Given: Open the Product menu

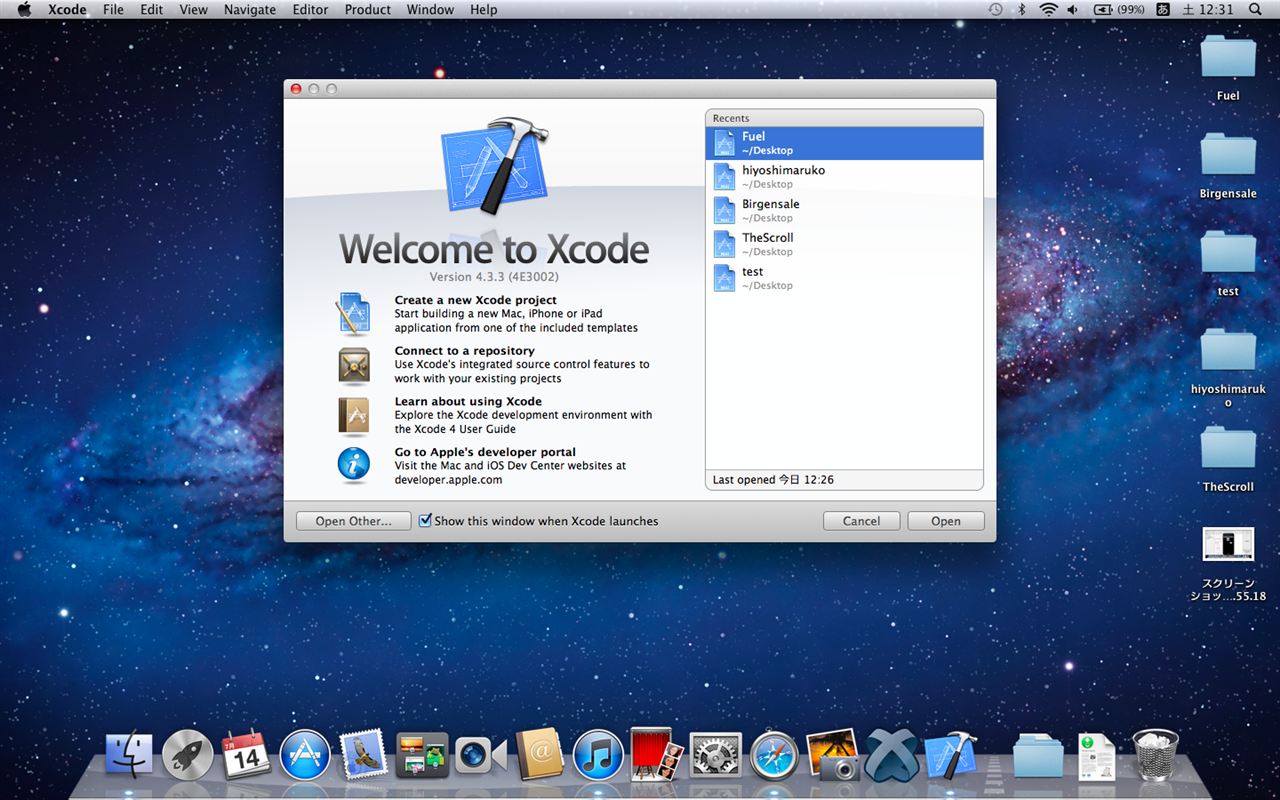Looking at the screenshot, I should pos(368,9).
